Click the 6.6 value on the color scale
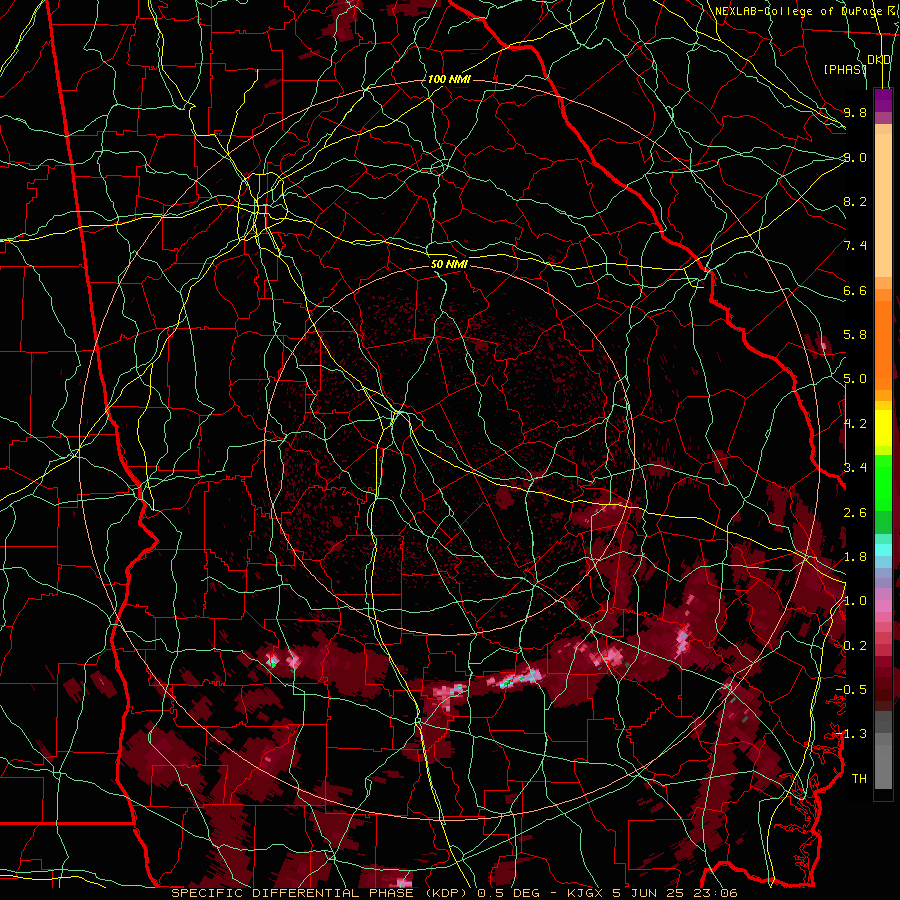 [855, 290]
